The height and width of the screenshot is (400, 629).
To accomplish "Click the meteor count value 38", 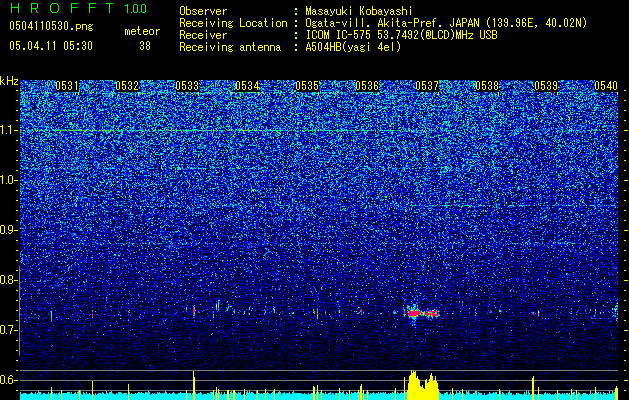I will pyautogui.click(x=145, y=46).
